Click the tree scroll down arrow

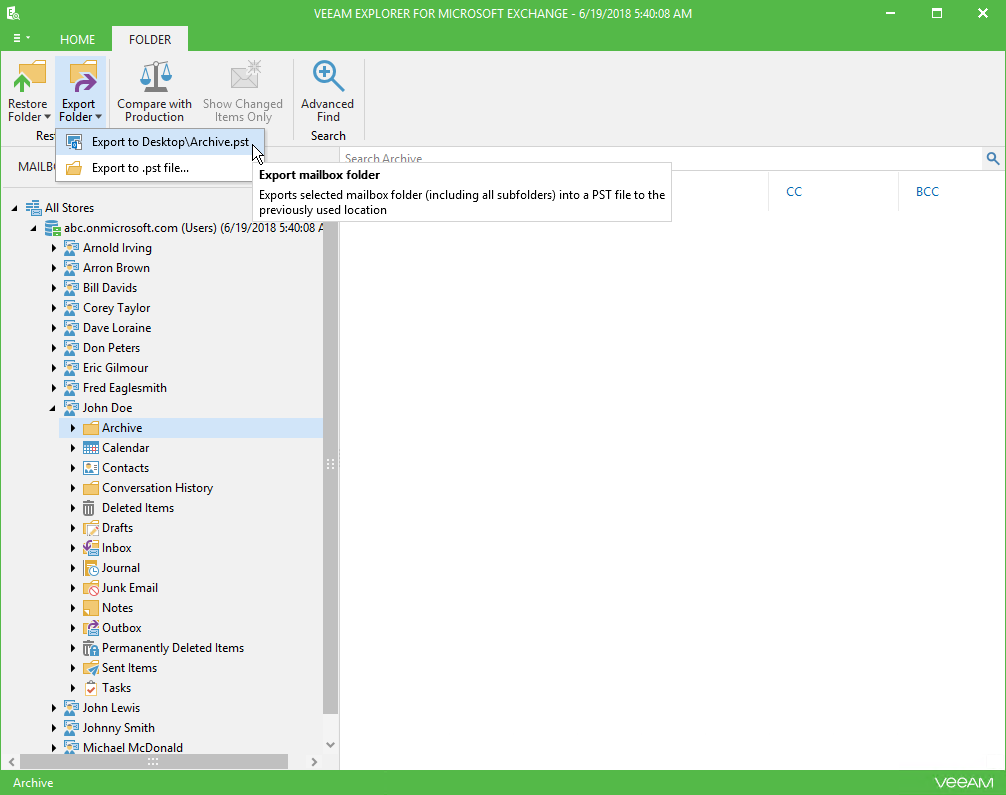pos(330,745)
